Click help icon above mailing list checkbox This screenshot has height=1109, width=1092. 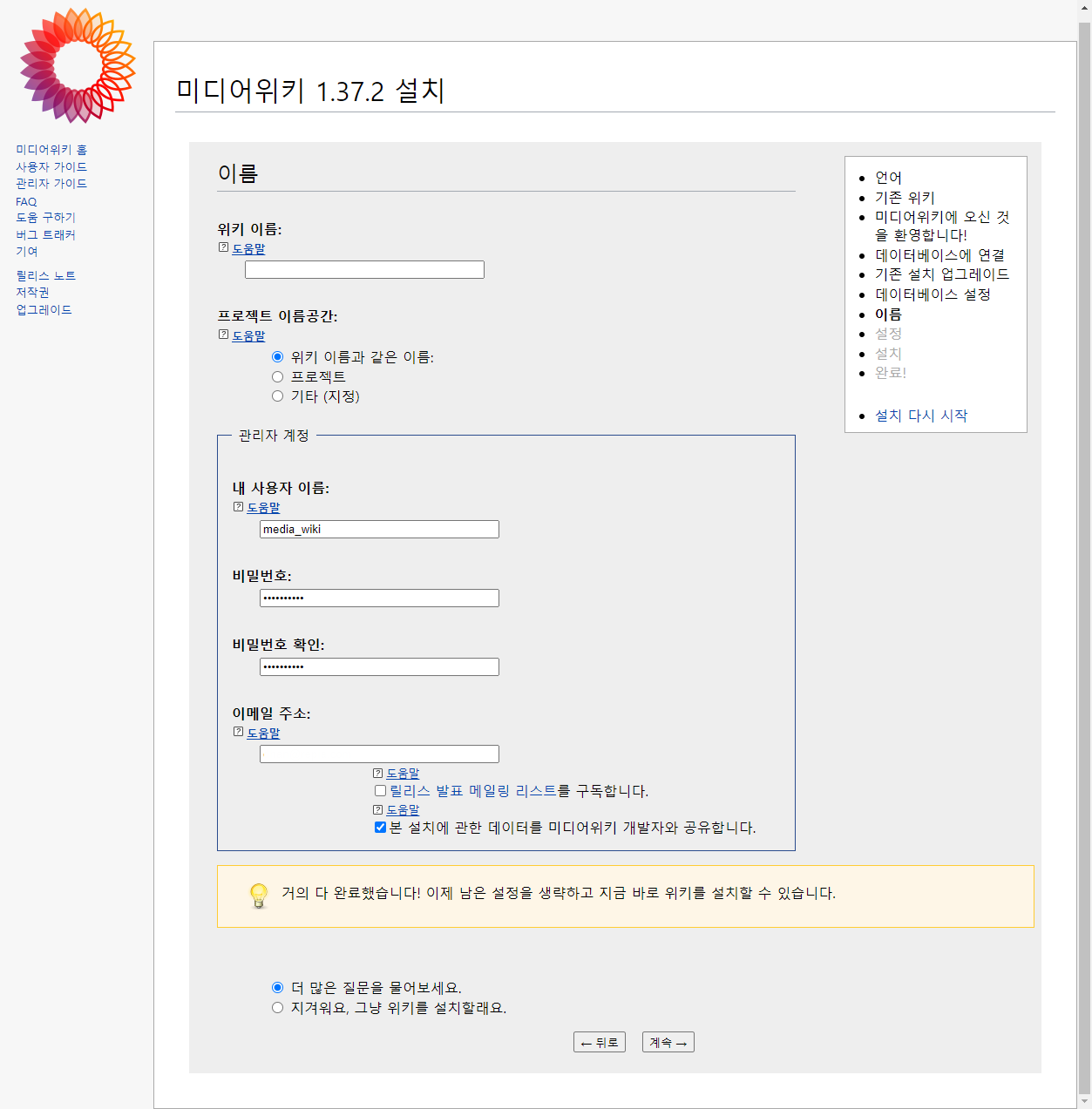click(x=378, y=773)
